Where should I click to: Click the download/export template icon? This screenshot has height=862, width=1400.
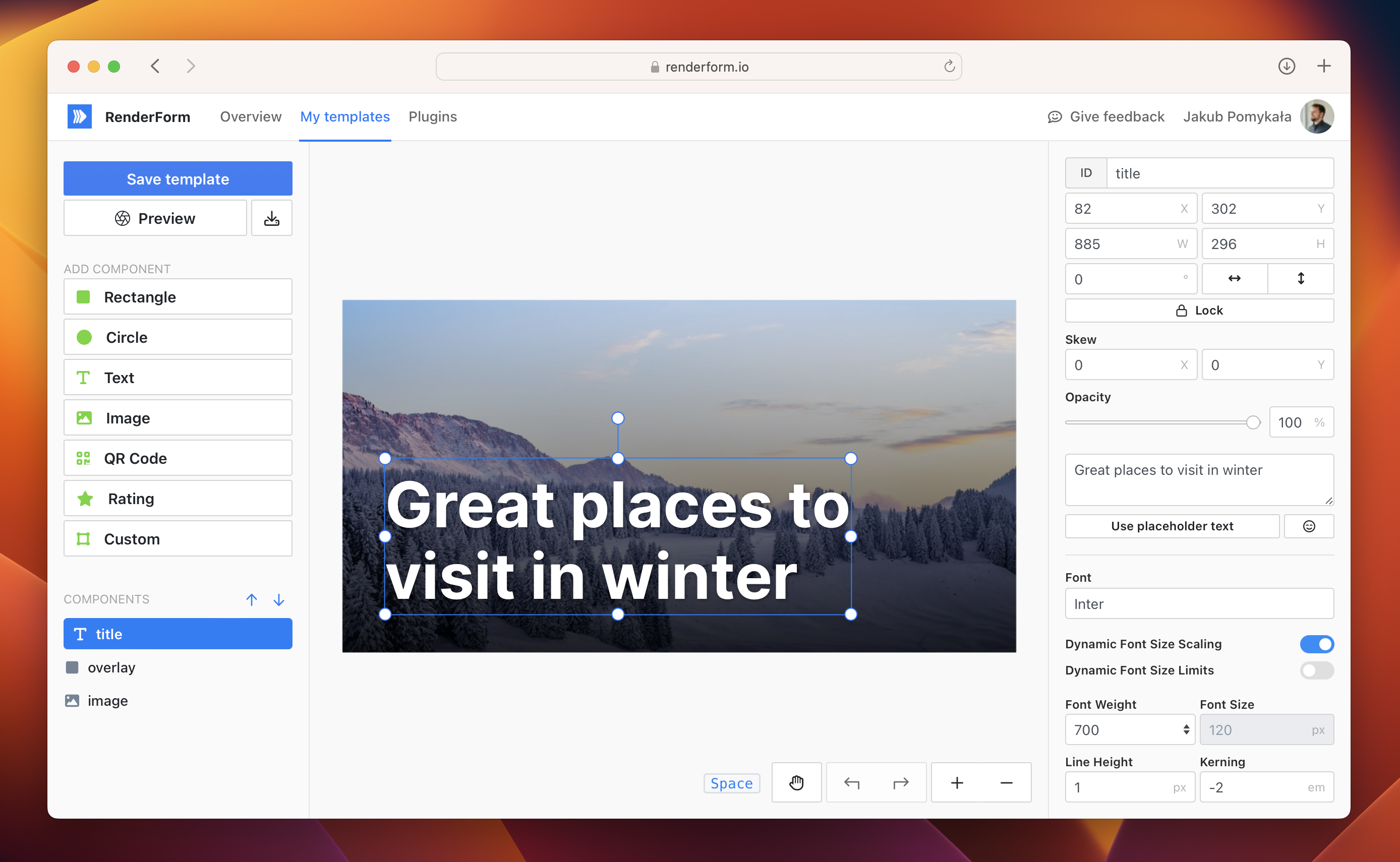(271, 218)
